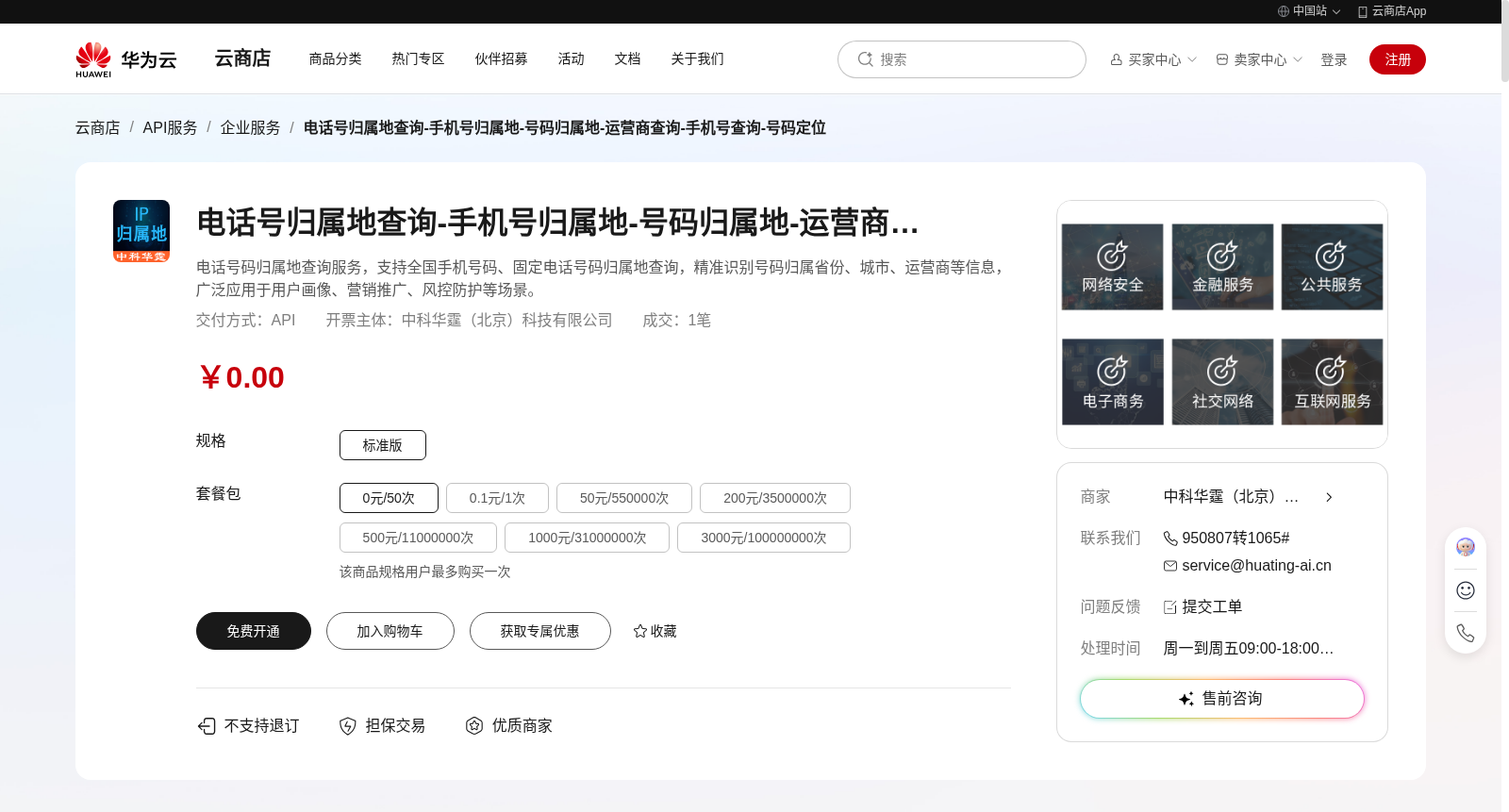Click the 加入购物车 button
This screenshot has width=1509, height=812.
click(x=390, y=631)
